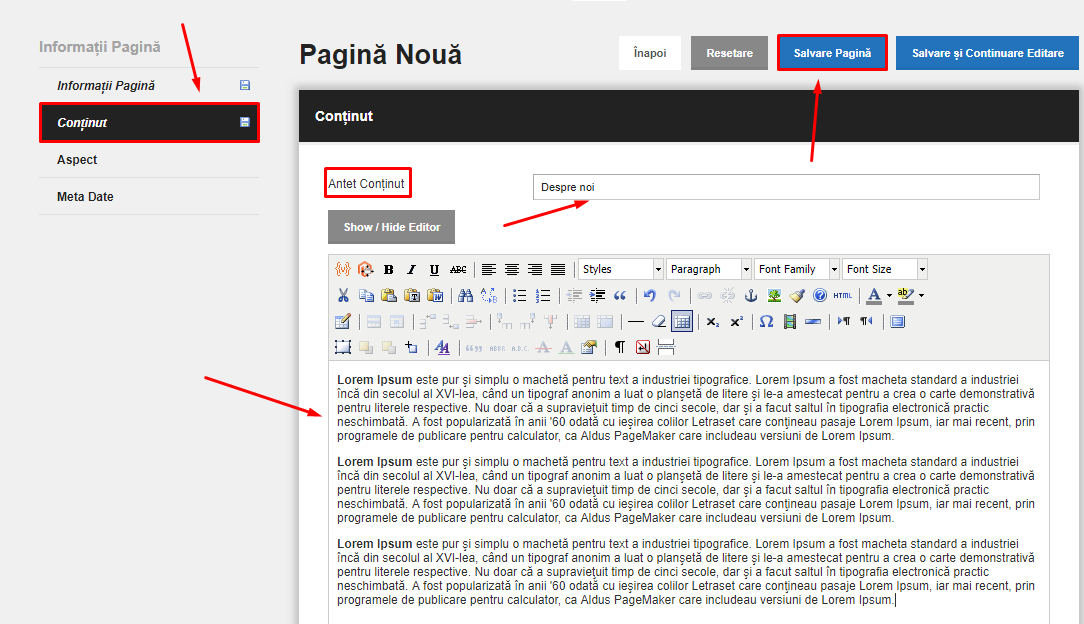Viewport: 1084px width, 624px height.
Task: Open the HTML source editor
Action: (843, 296)
